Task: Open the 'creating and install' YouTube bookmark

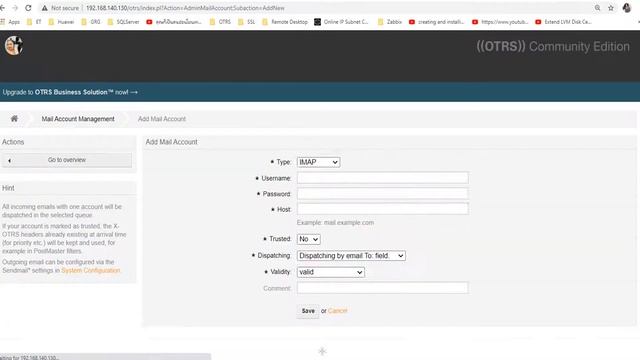Action: point(436,22)
